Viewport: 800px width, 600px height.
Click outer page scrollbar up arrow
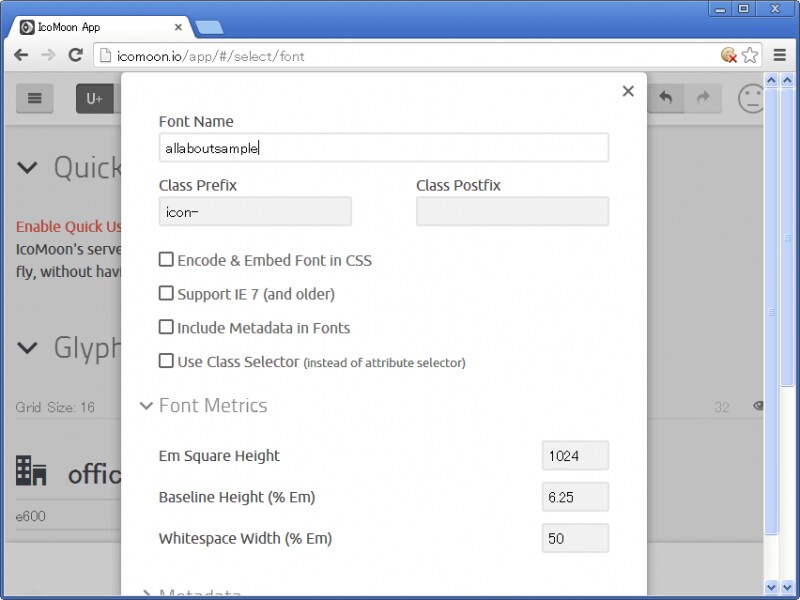point(788,80)
